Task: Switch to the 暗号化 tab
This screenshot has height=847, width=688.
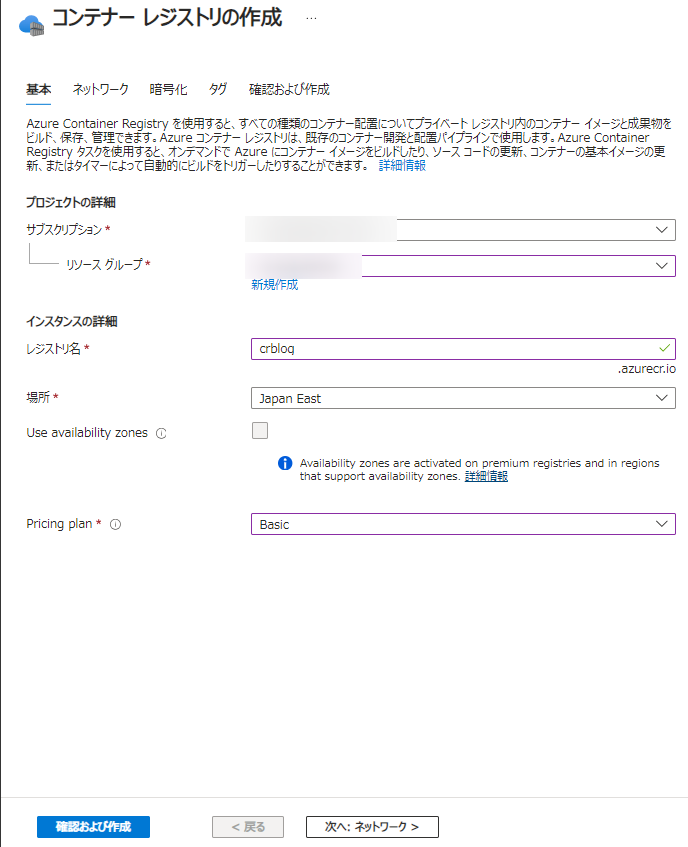Action: point(168,90)
